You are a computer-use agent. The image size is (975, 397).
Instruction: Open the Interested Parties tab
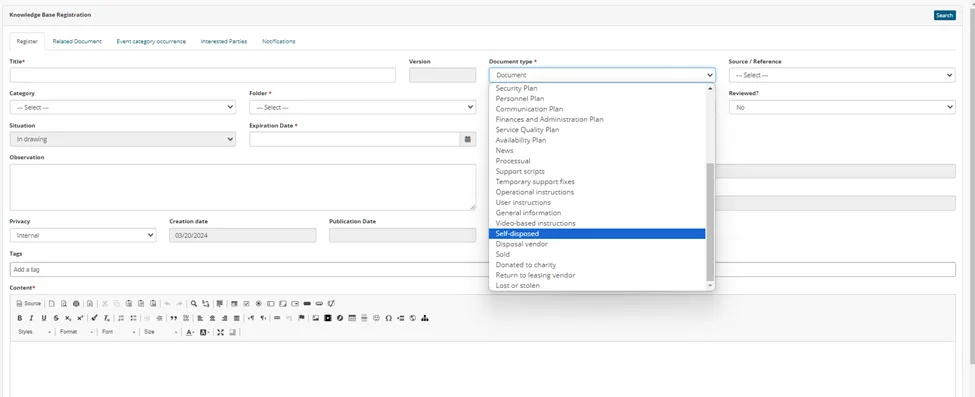coord(224,41)
